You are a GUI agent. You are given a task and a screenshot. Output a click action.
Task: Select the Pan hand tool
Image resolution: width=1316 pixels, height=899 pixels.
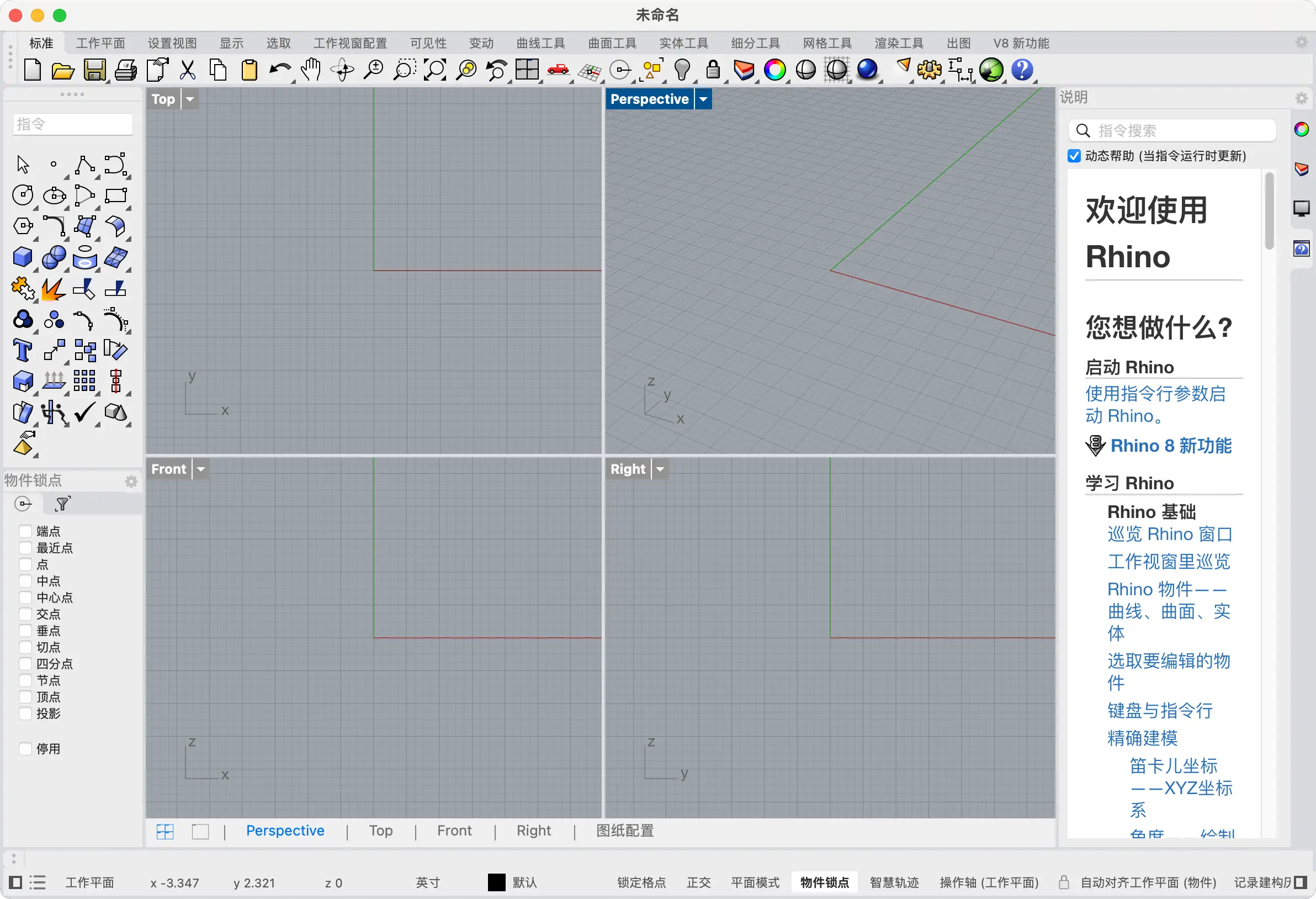tap(311, 70)
